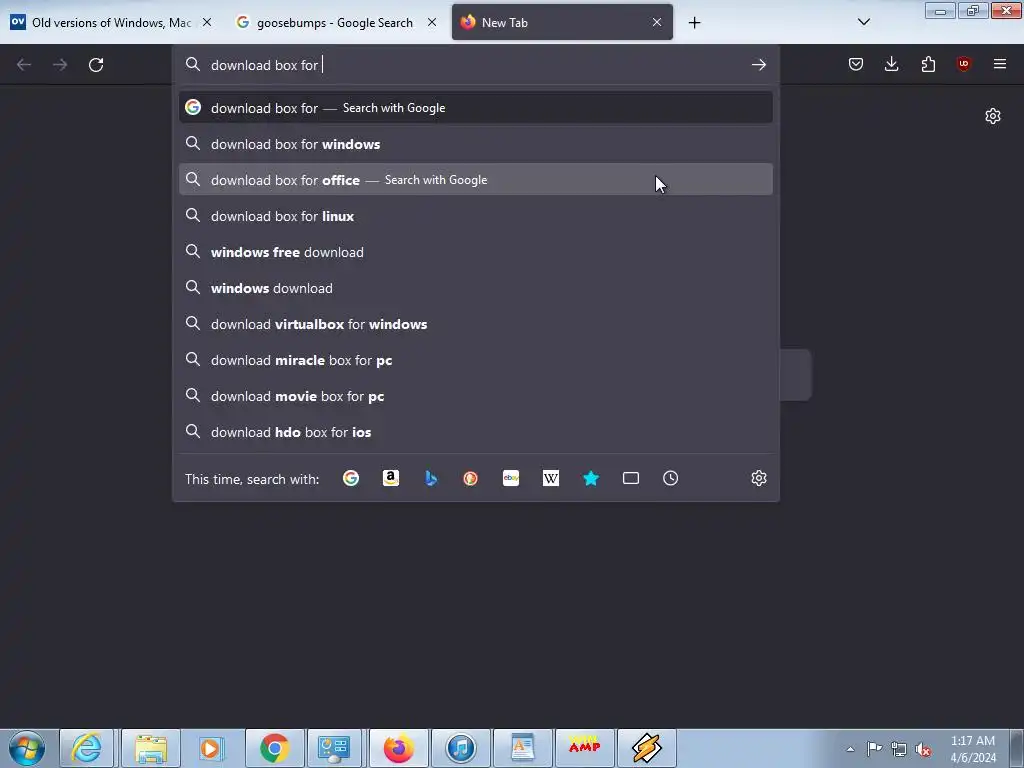1024x768 pixels.
Task: Open new tab with plus button
Action: click(x=694, y=23)
